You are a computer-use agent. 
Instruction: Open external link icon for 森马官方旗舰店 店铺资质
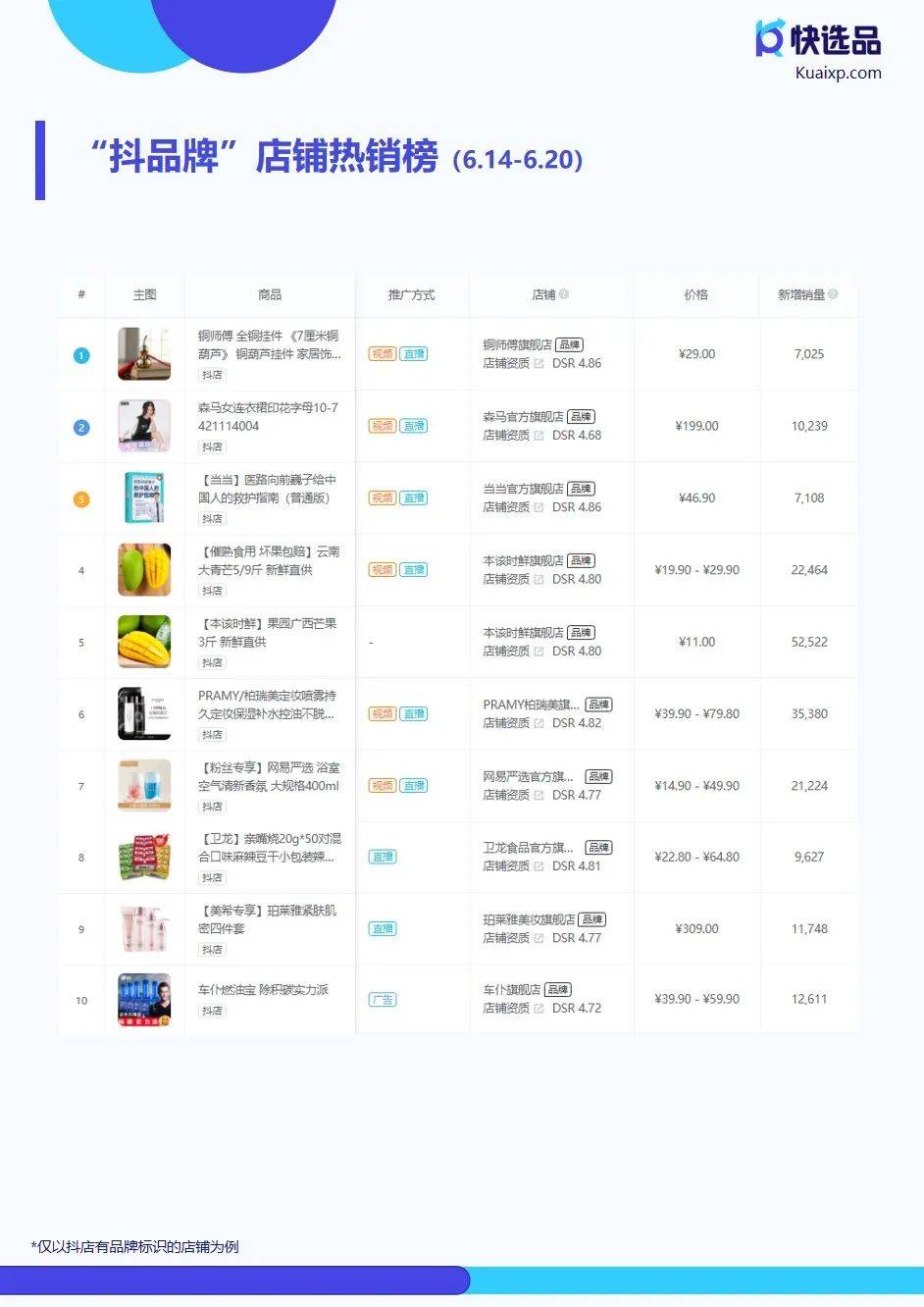[539, 436]
